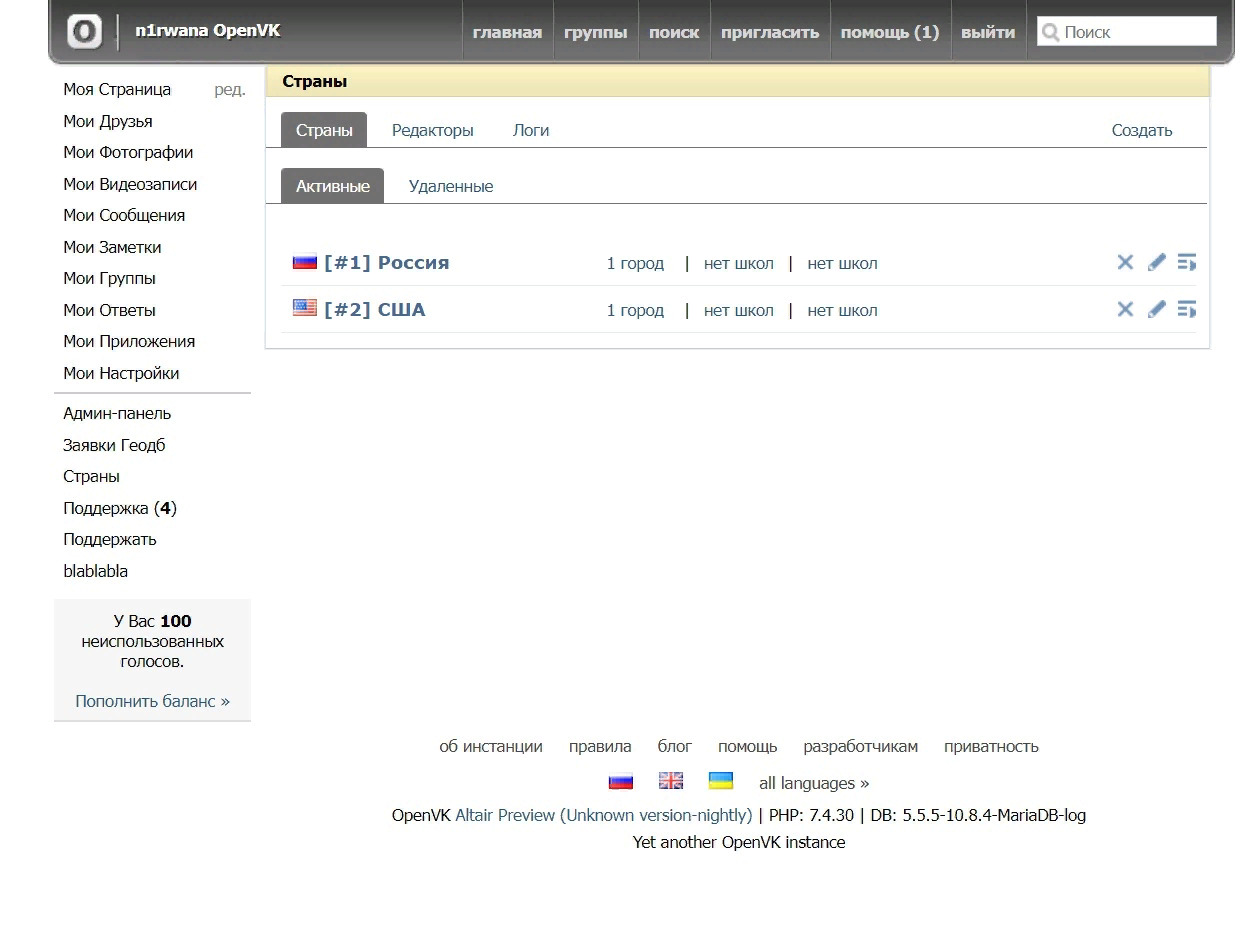The width and height of the screenshot is (1240, 951).
Task: Delete the Россия country entry
Action: coord(1125,262)
